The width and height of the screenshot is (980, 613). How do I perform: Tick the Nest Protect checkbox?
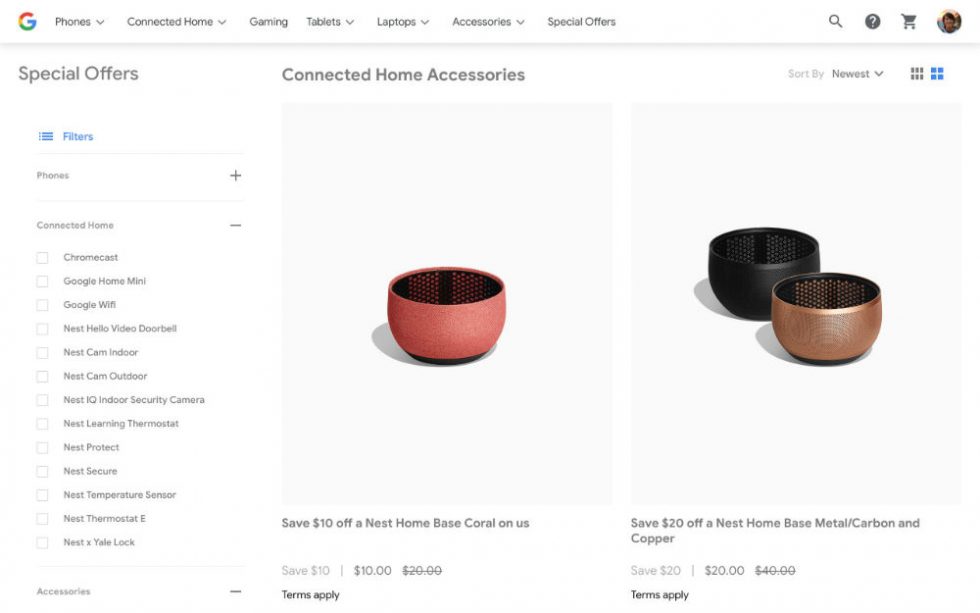coord(42,448)
